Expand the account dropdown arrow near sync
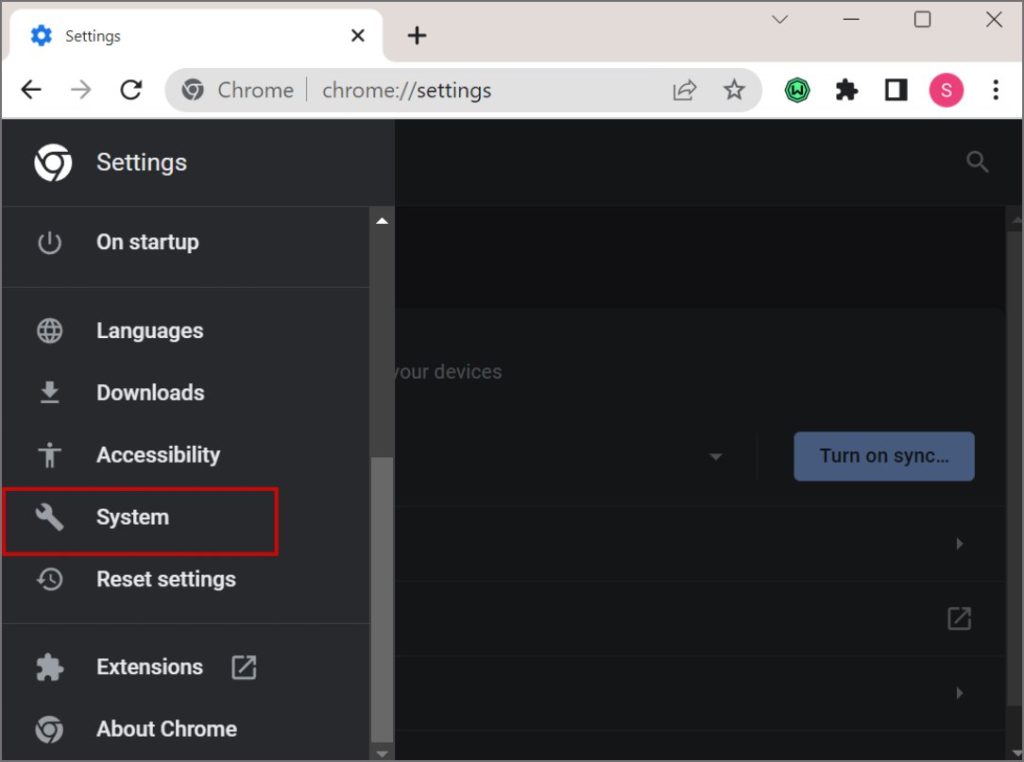Screen dimensions: 1024x762 point(716,456)
